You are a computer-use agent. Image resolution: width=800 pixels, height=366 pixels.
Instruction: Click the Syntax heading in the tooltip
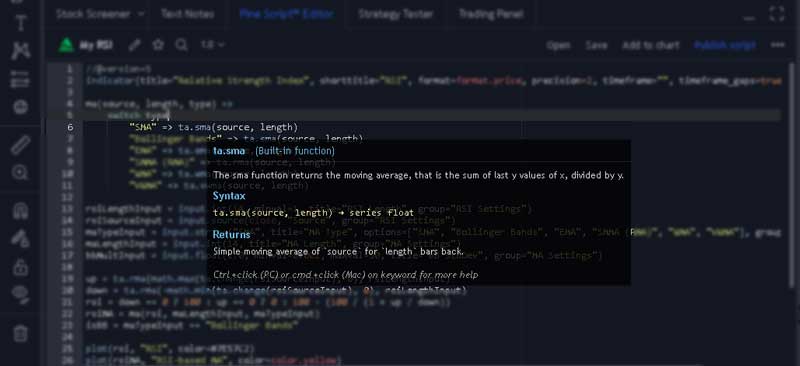[x=229, y=196]
